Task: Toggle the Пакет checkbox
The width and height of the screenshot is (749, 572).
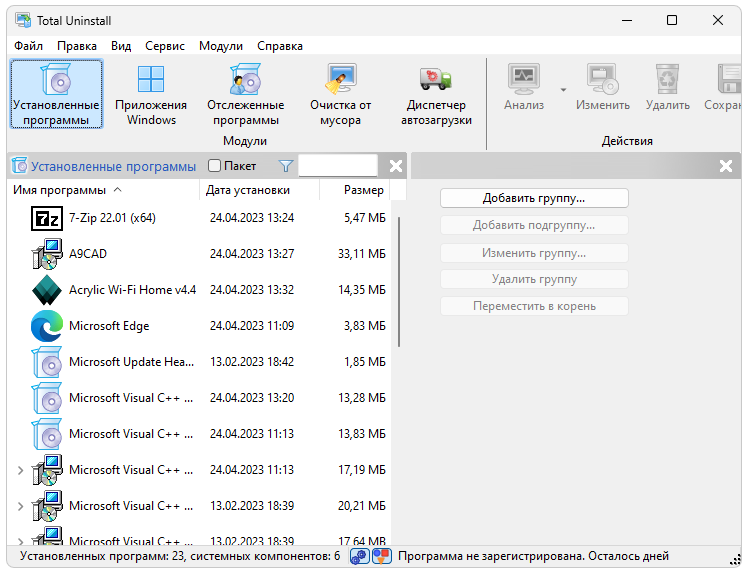Action: click(x=214, y=166)
